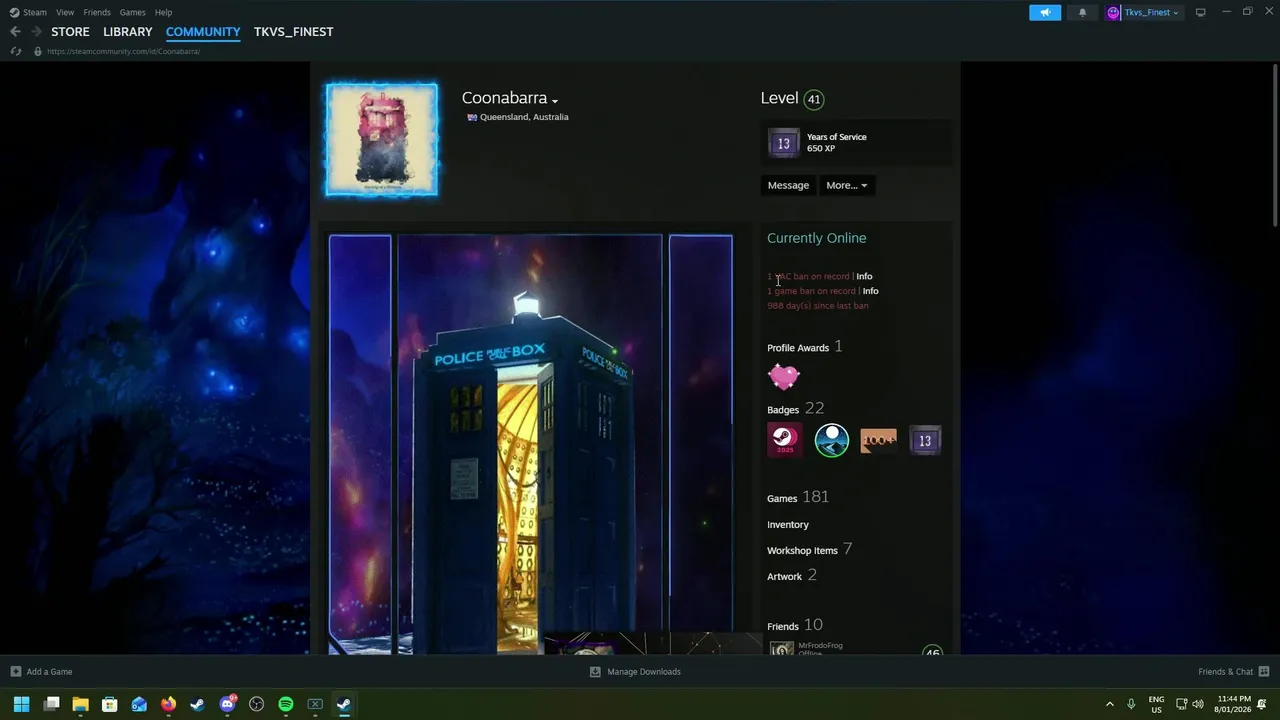This screenshot has width=1280, height=720.
Task: Open the Friends menu
Action: click(x=97, y=12)
